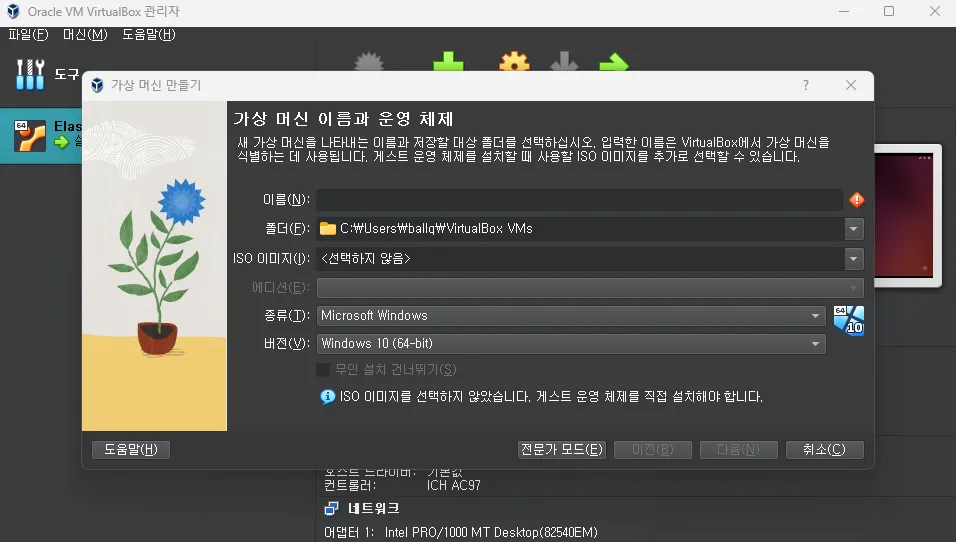The height and width of the screenshot is (542, 956).
Task: Click the gray starburst New toolbar icon
Action: coord(369,62)
